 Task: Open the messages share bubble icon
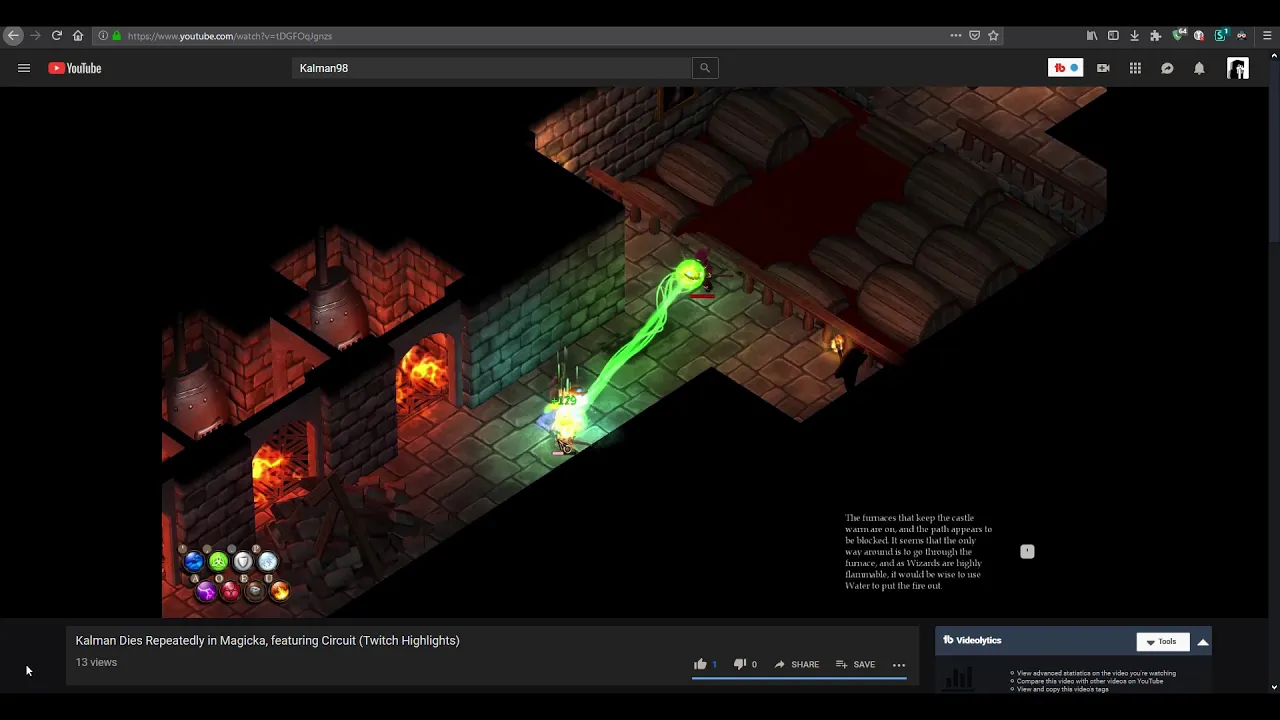[1167, 68]
